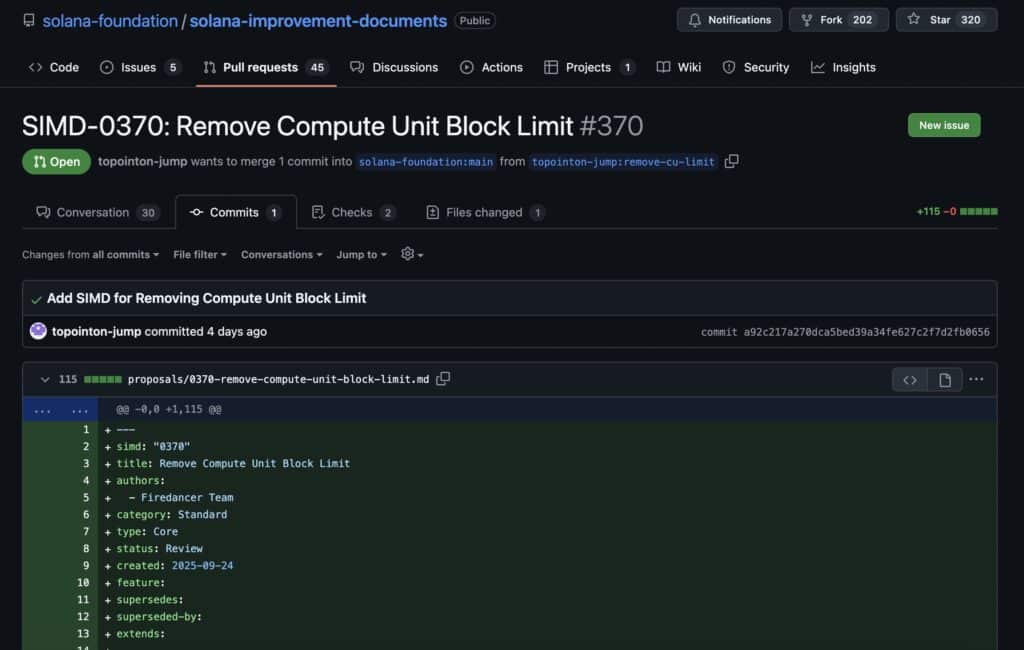This screenshot has width=1024, height=650.
Task: Expand the hidden lines at diff hunk header
Action: point(60,410)
